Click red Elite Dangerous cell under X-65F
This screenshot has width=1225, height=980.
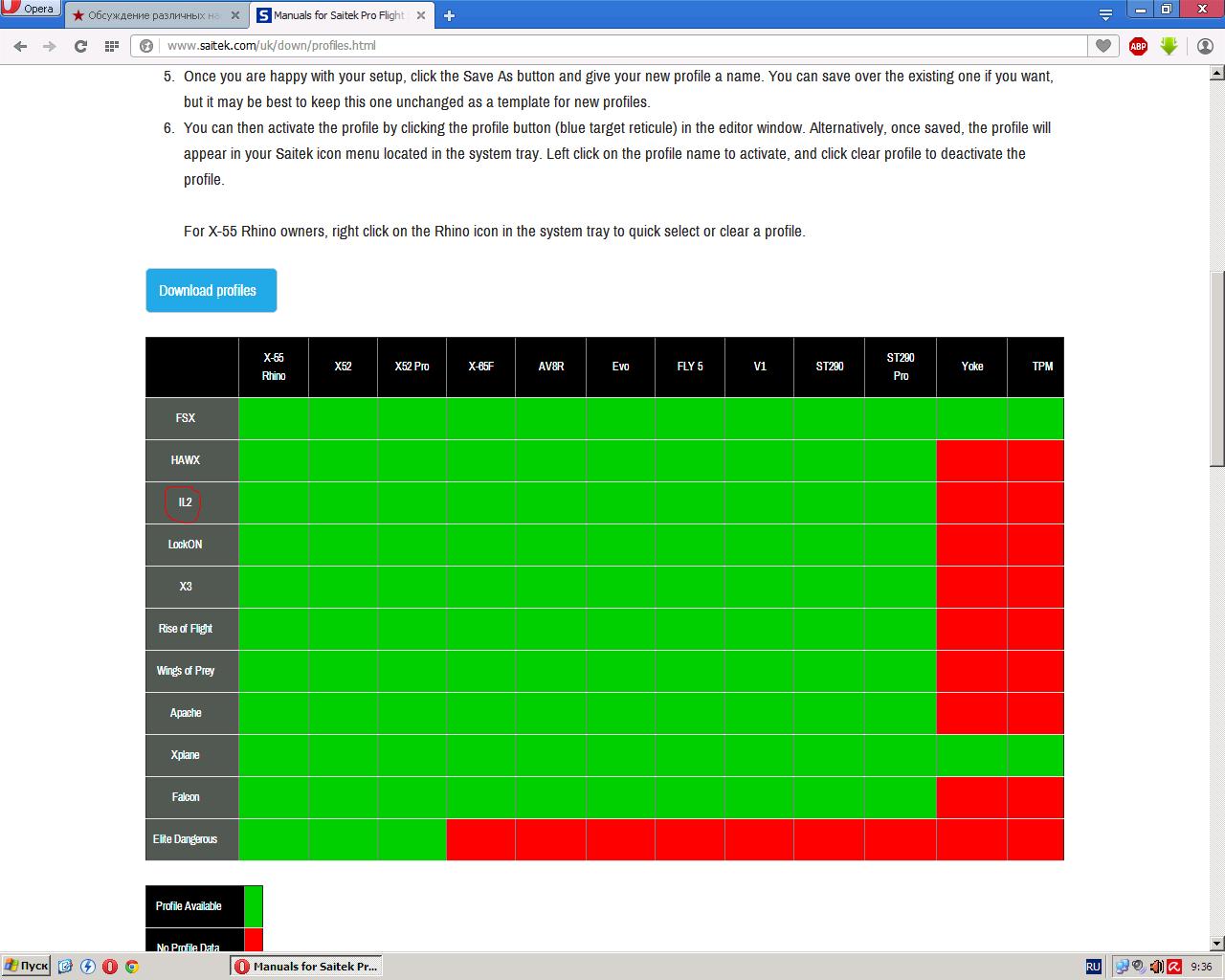pos(480,839)
